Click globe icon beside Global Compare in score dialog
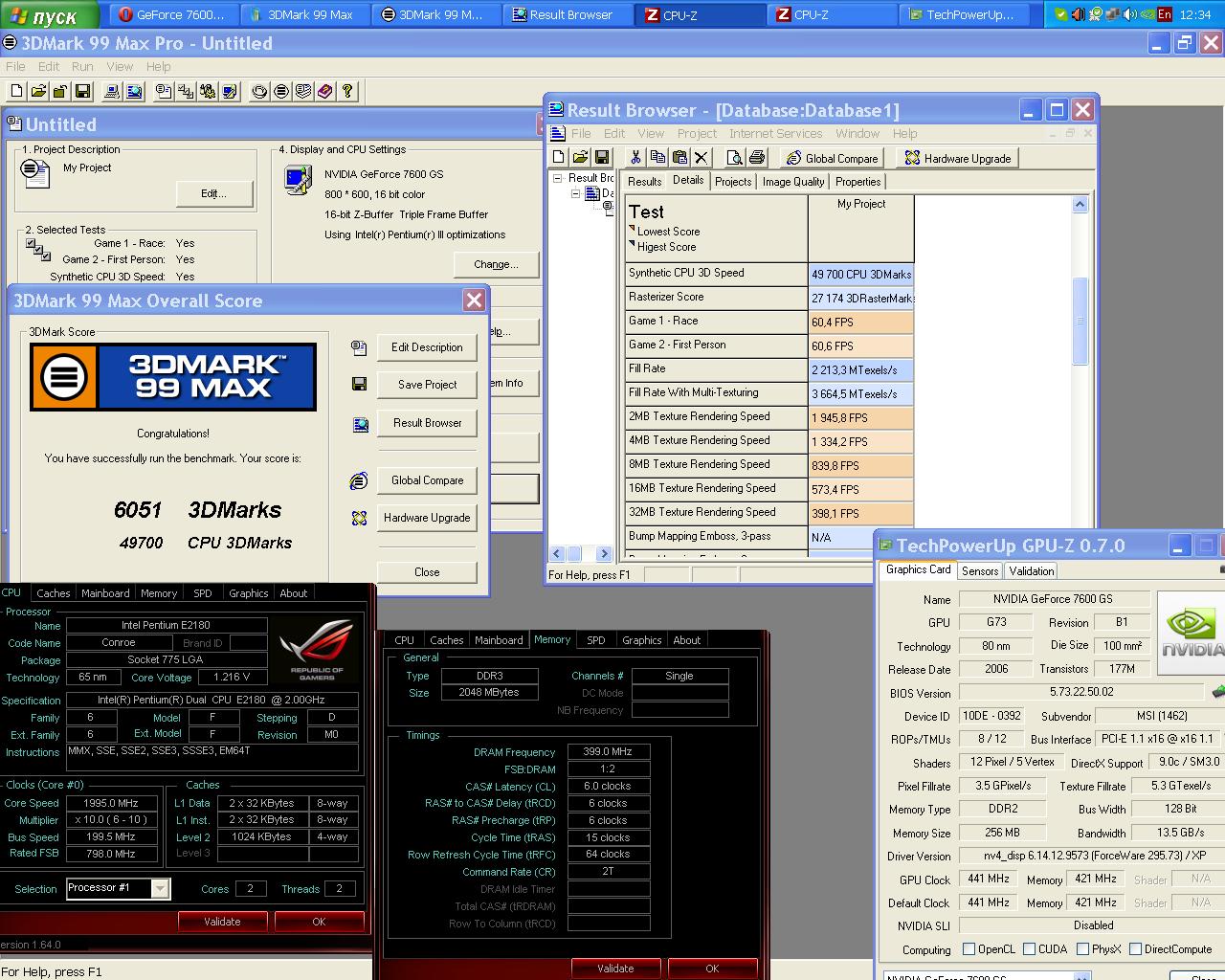 point(359,480)
